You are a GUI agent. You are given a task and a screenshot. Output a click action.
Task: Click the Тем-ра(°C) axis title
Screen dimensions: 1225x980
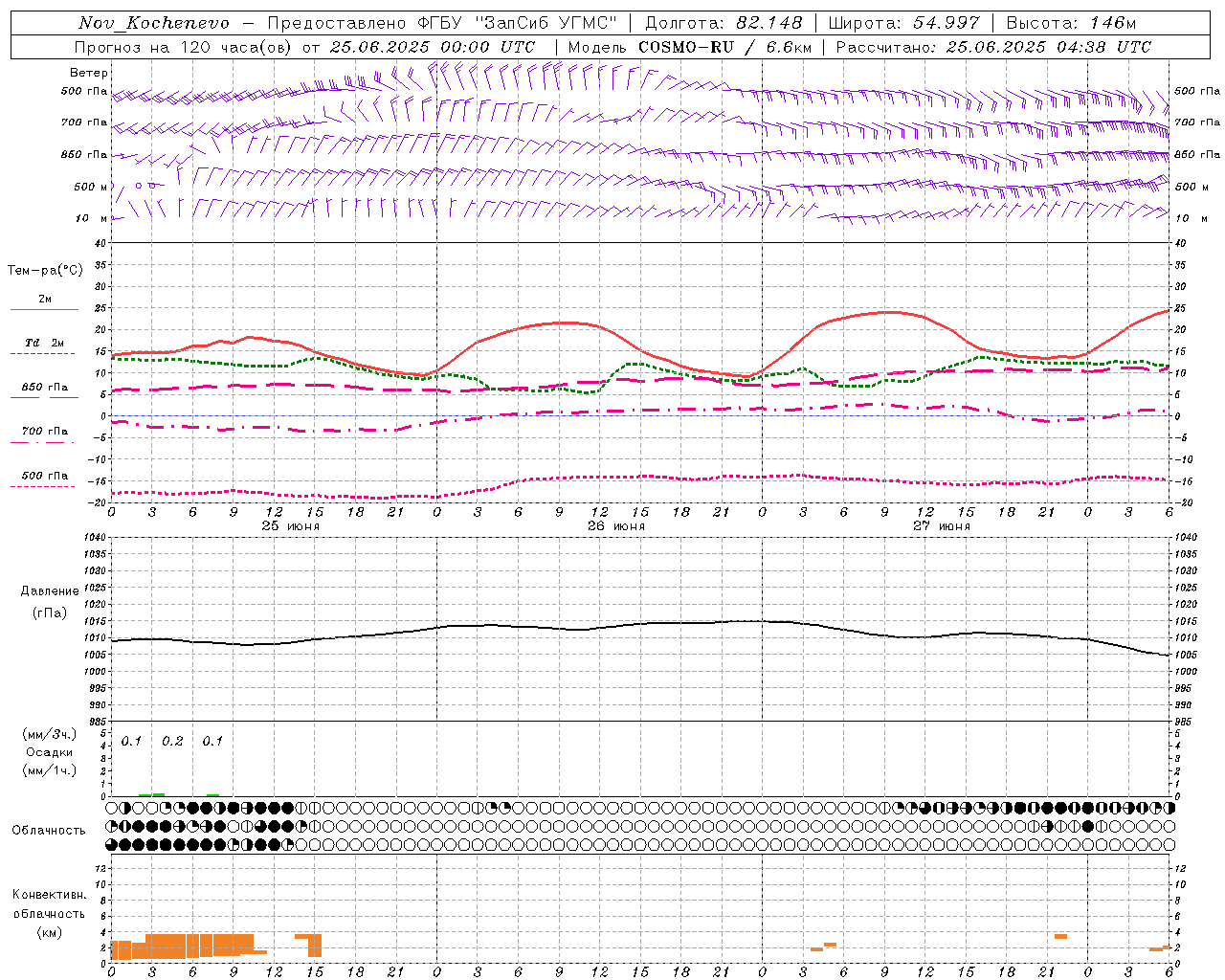coord(45,271)
